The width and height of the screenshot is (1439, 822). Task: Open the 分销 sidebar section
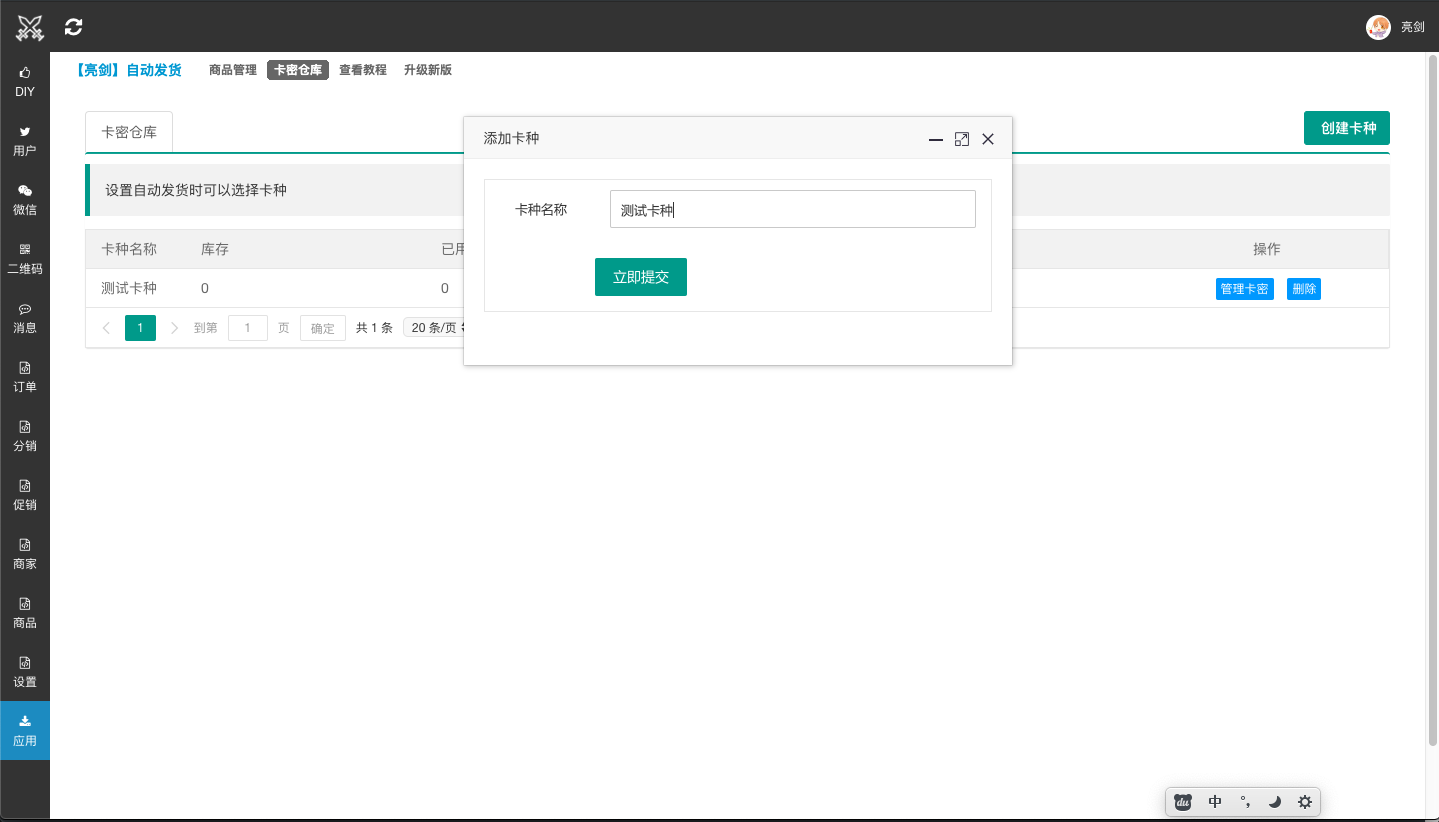pos(25,436)
